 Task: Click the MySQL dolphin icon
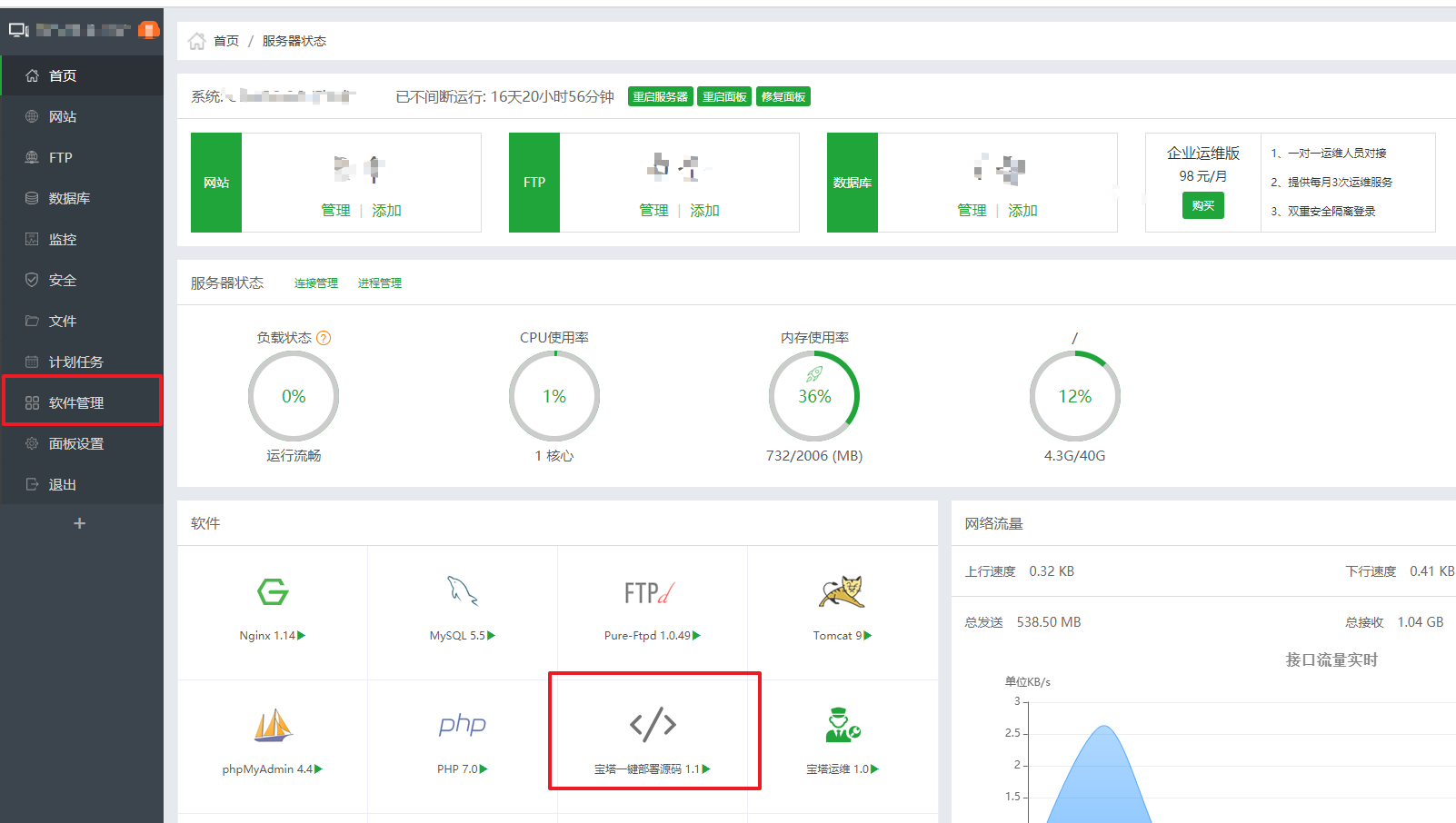coord(463,591)
